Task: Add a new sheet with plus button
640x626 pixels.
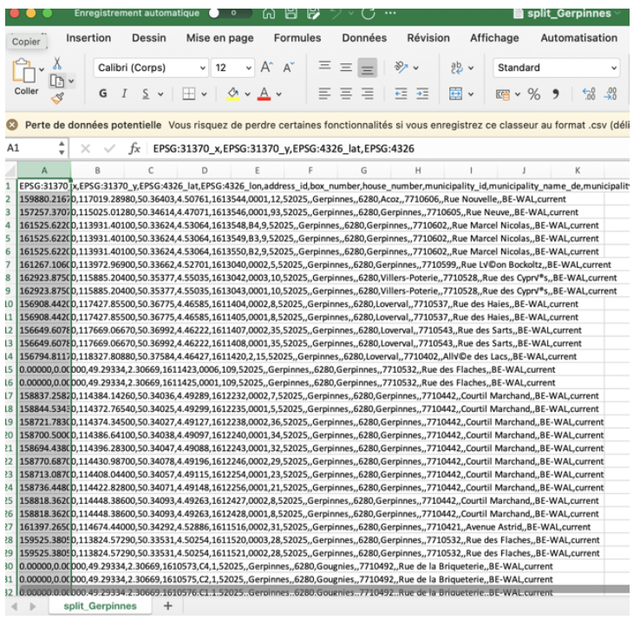Action: click(168, 606)
